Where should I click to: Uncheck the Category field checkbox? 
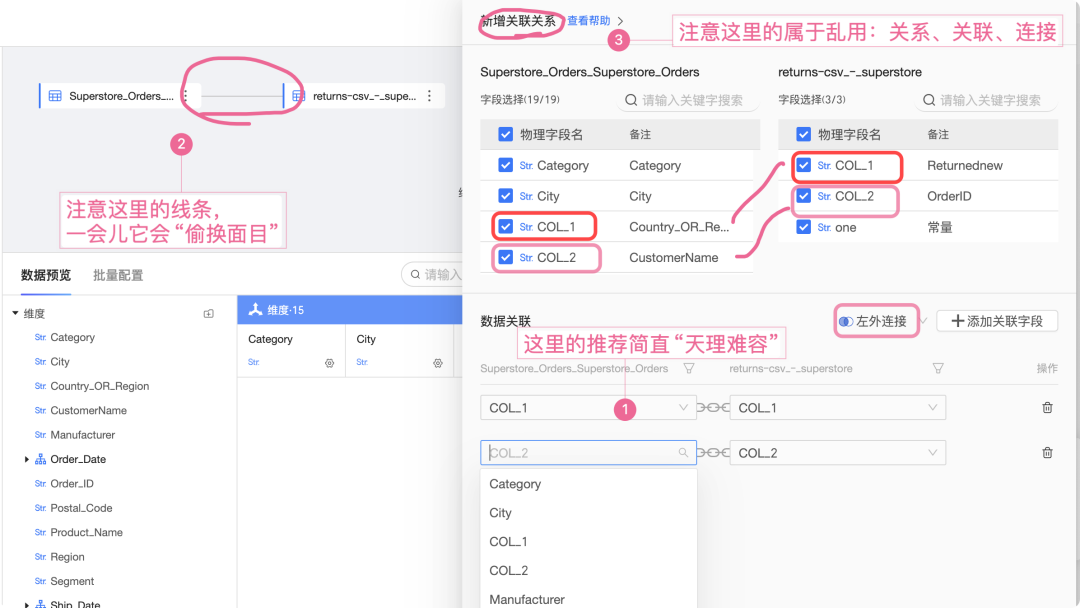[x=506, y=165]
